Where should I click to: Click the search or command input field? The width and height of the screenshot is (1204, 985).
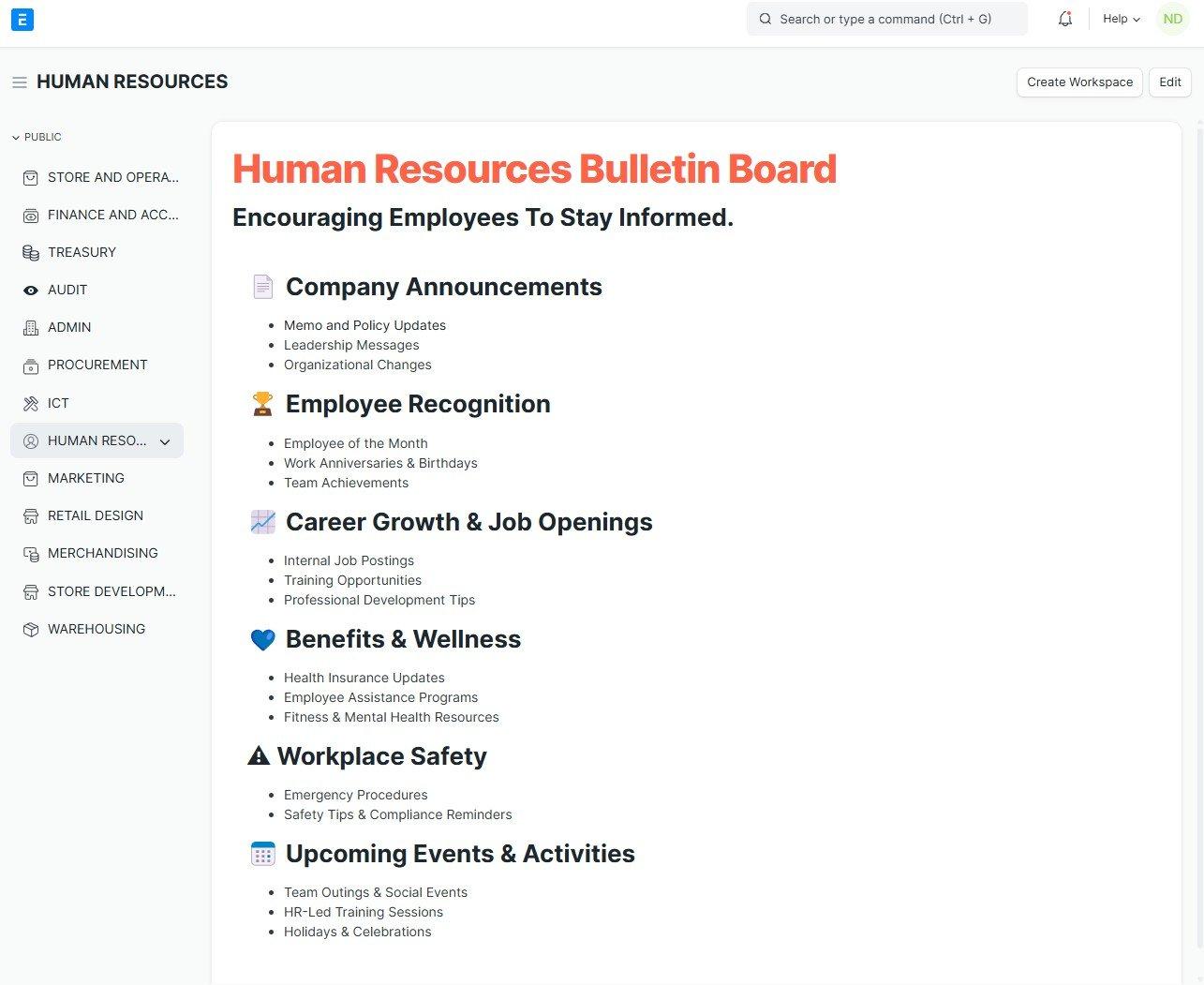pos(886,19)
